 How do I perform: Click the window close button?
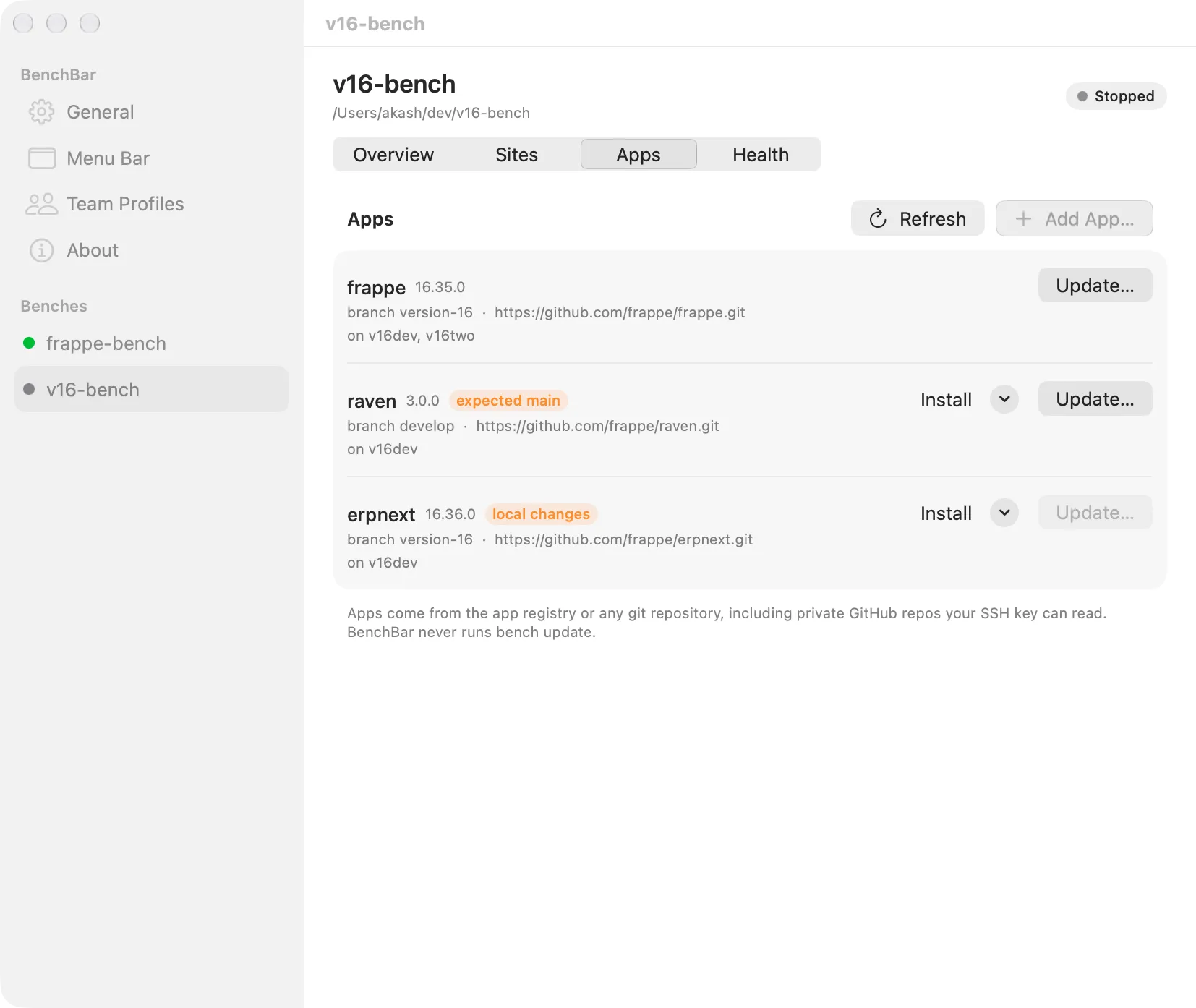click(x=23, y=23)
